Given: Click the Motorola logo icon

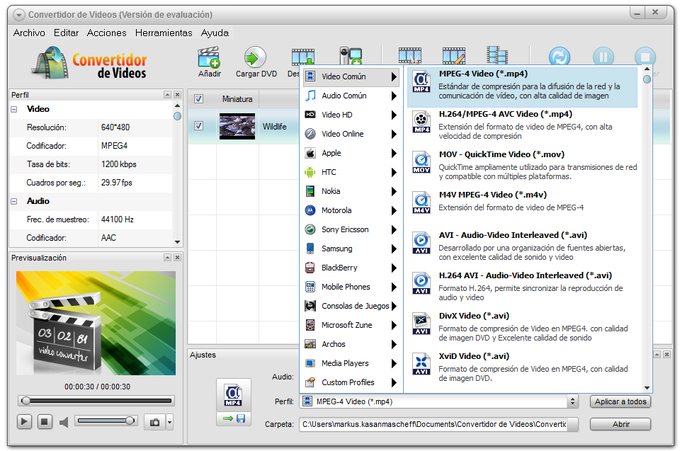Looking at the screenshot, I should click(310, 210).
